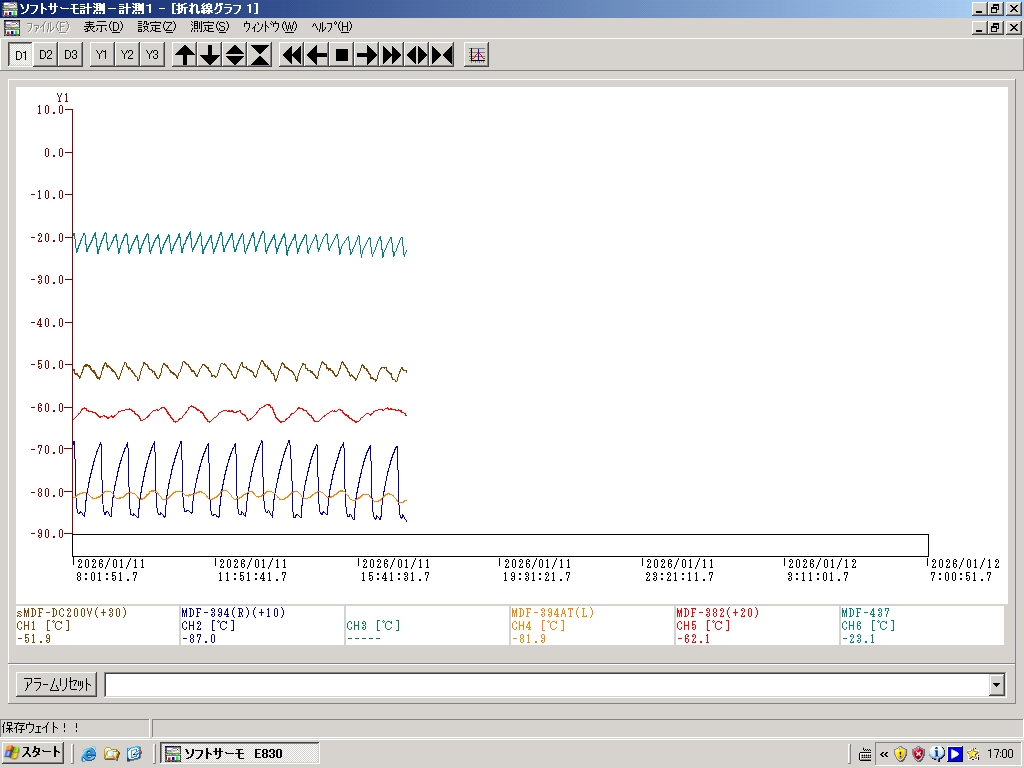Open the 表示(D) menu
Screen dimensions: 1024x768
click(x=103, y=27)
